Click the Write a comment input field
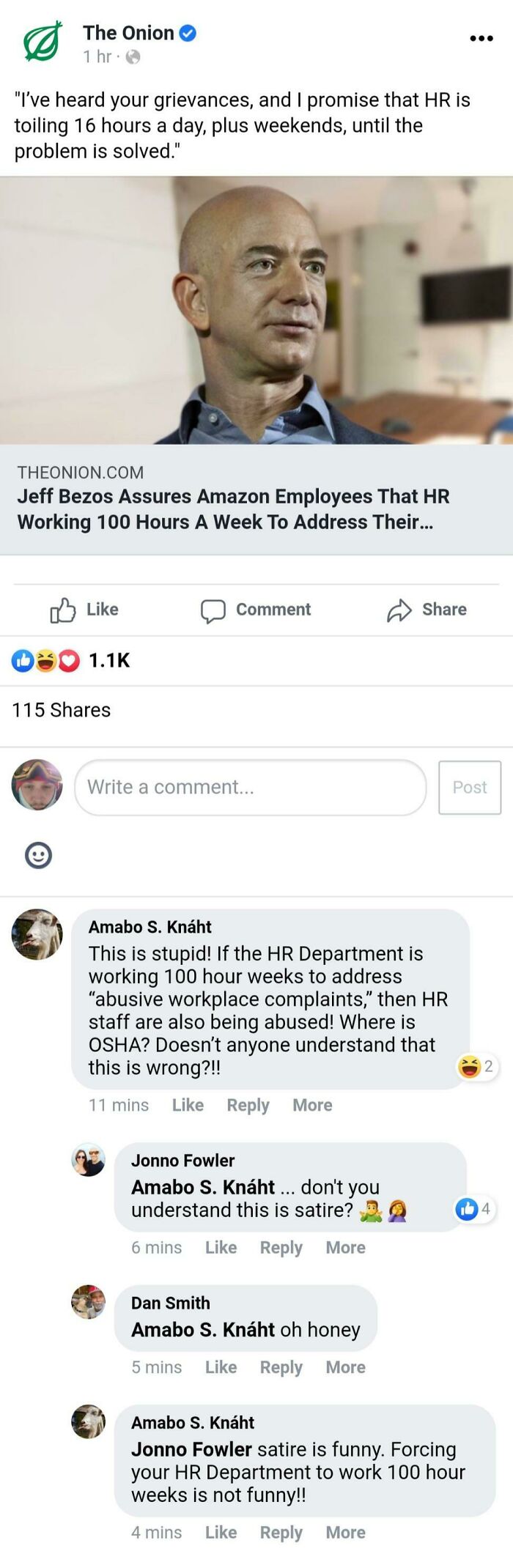The width and height of the screenshot is (513, 1568). pyautogui.click(x=250, y=787)
